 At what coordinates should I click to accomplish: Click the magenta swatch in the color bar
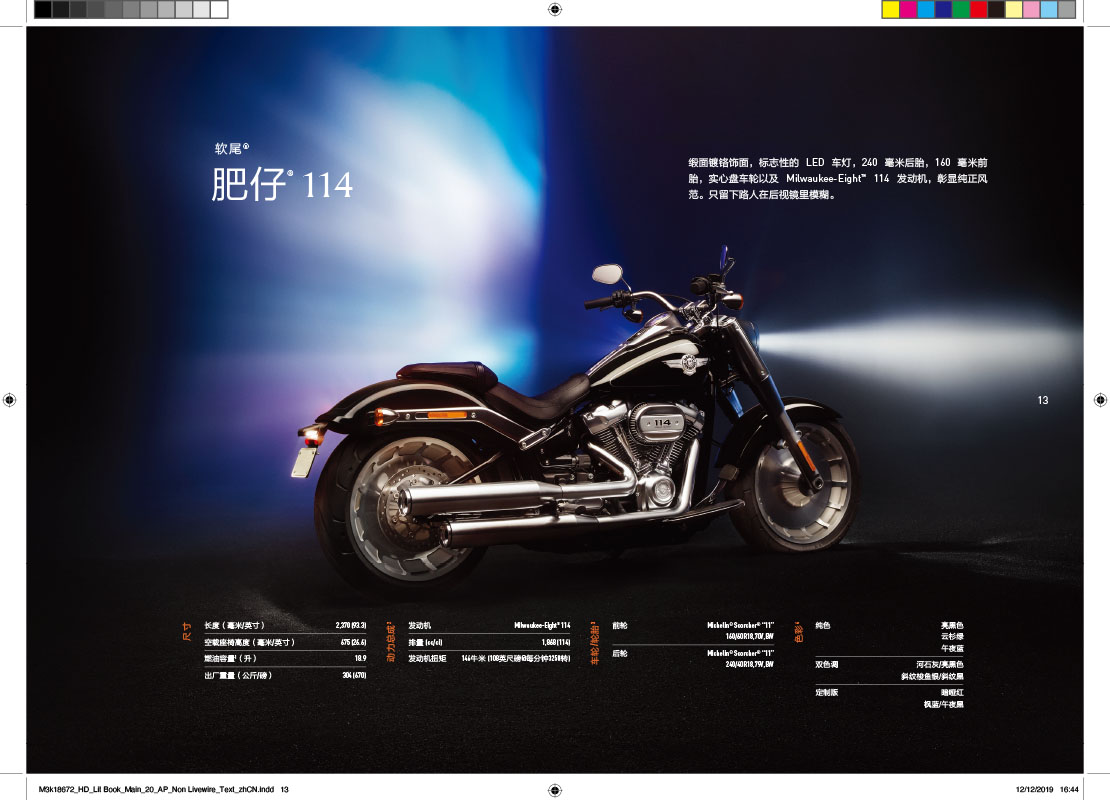(x=908, y=9)
